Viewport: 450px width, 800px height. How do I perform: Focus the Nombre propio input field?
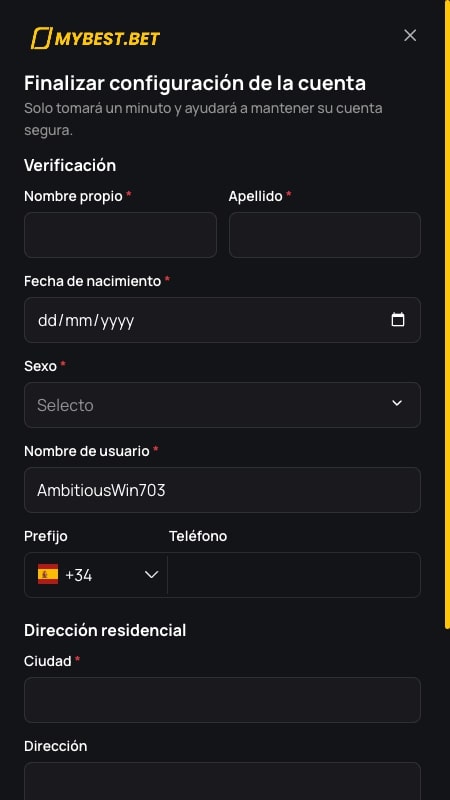click(120, 235)
